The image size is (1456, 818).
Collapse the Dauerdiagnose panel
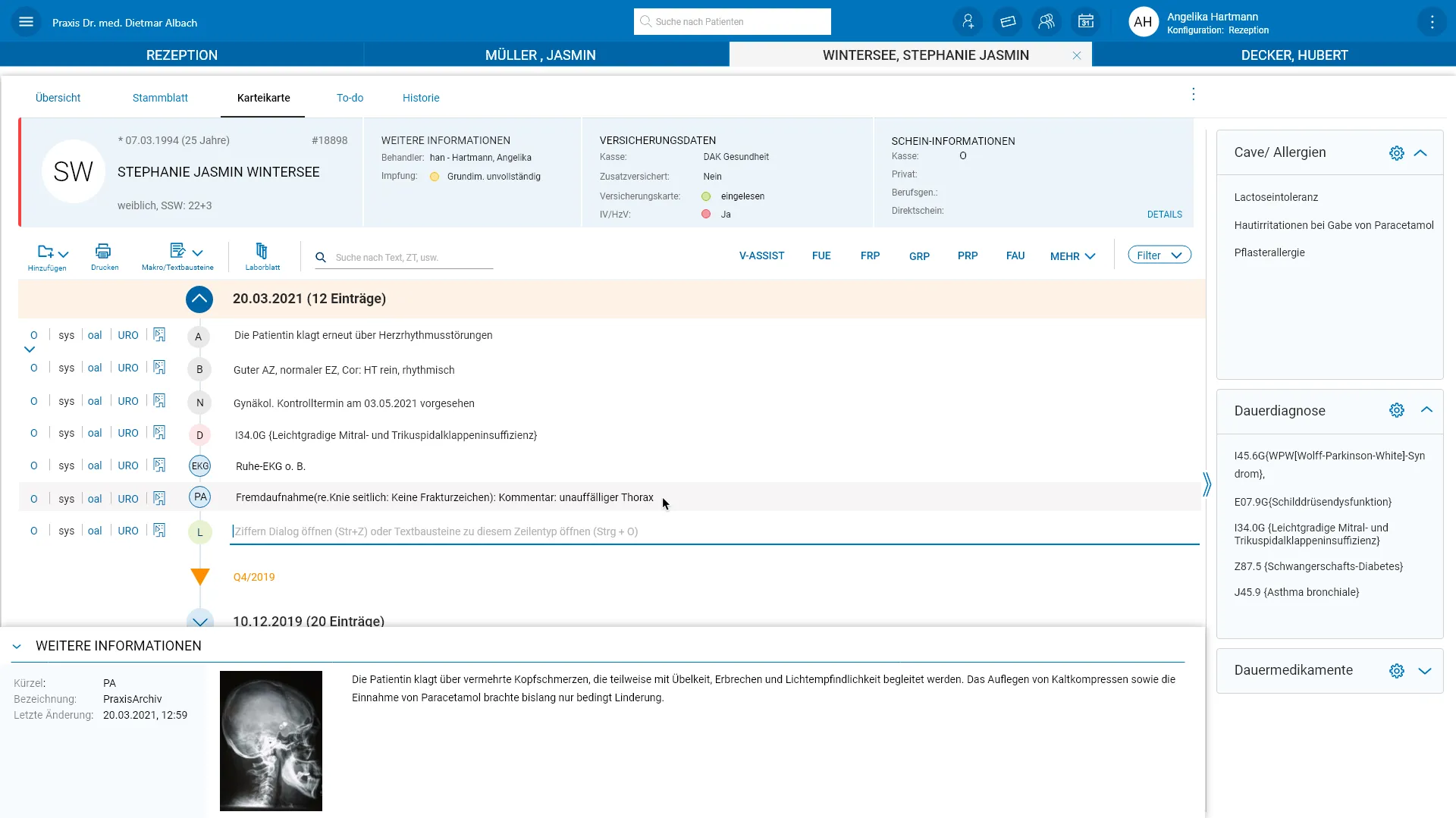click(1426, 410)
